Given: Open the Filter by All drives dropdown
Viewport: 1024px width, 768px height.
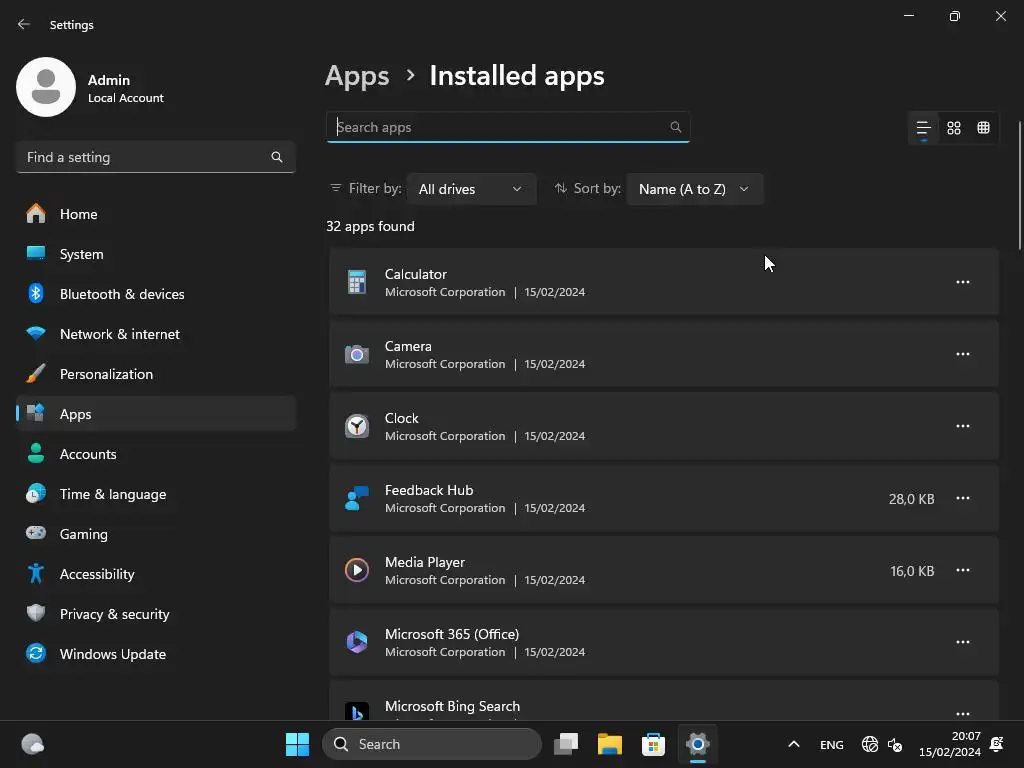Looking at the screenshot, I should [471, 189].
